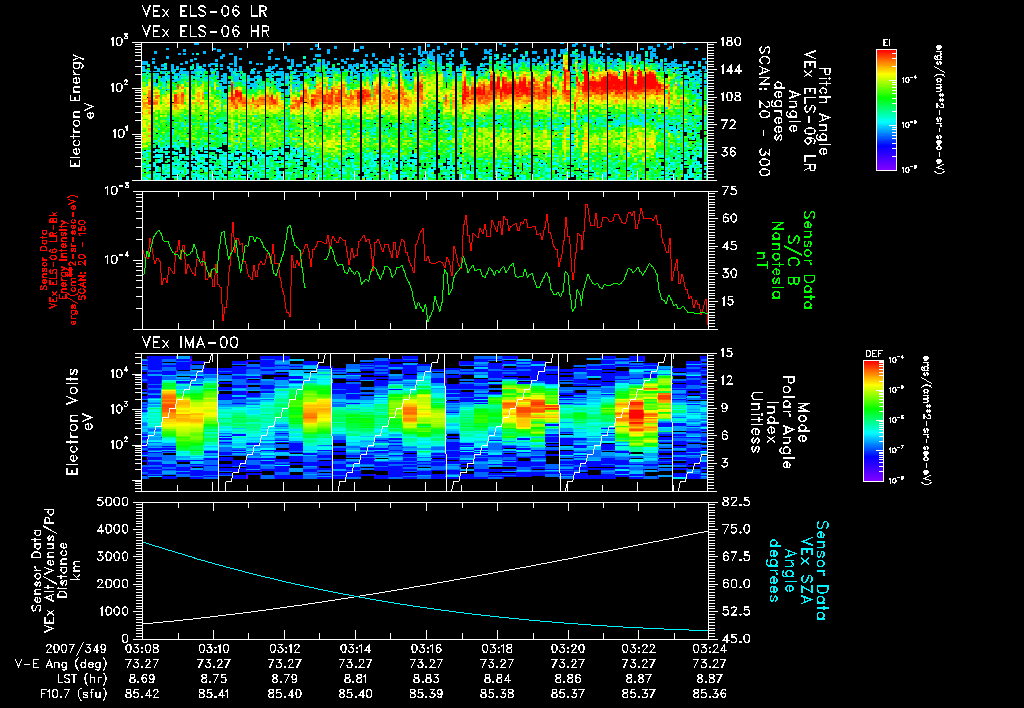
Task: Click the EI color bar legend
Action: click(886, 109)
